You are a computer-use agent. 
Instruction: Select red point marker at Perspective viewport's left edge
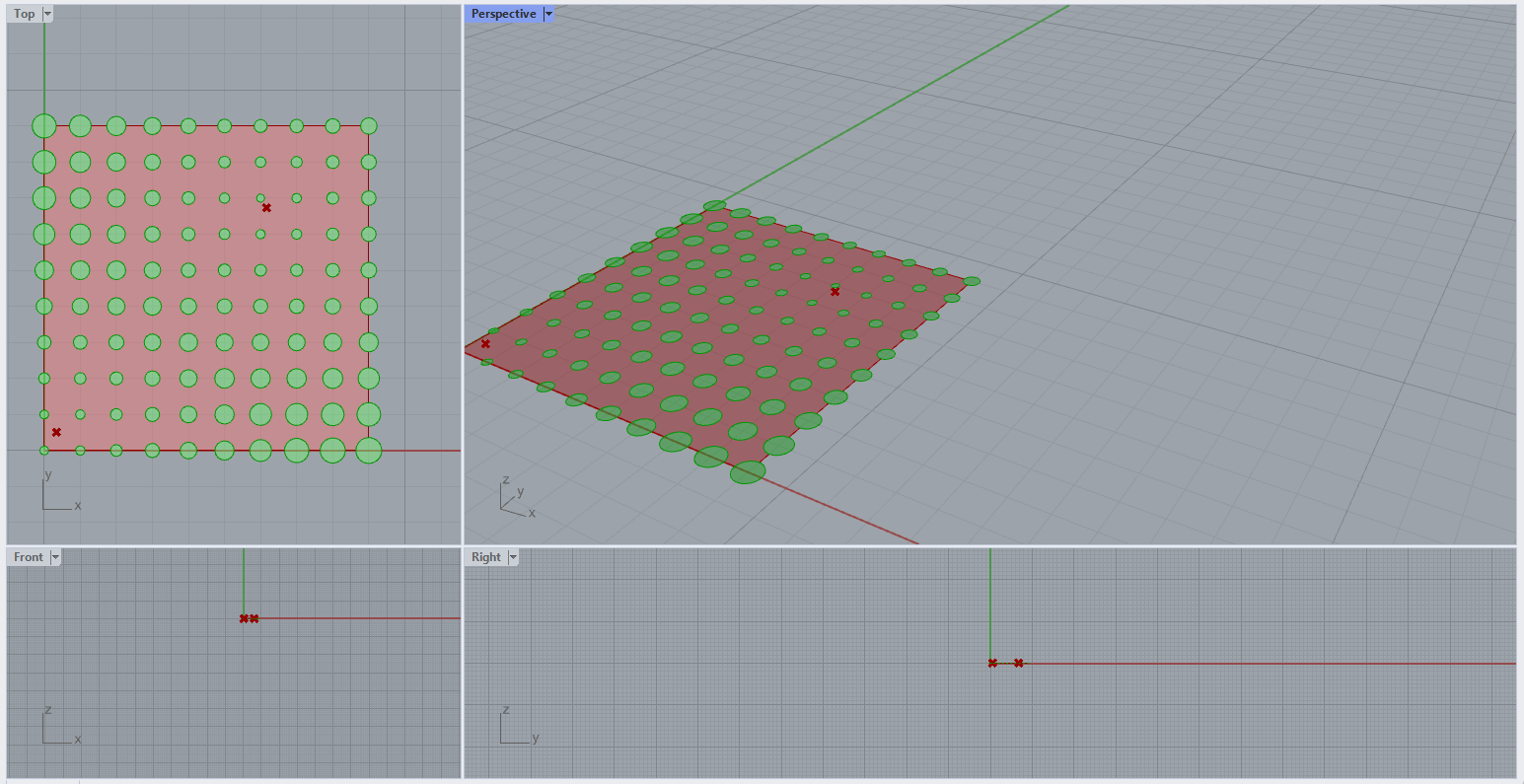pyautogui.click(x=485, y=343)
